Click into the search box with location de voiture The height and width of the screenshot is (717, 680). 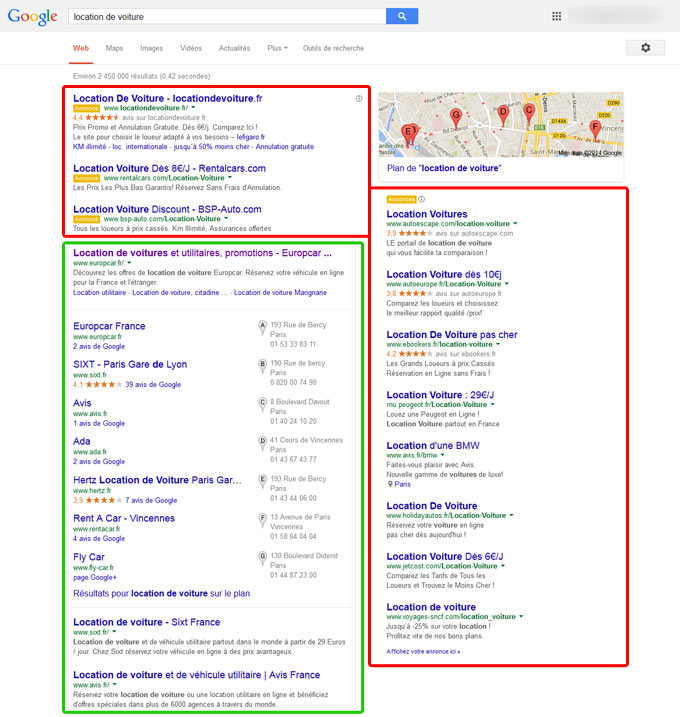tap(227, 16)
